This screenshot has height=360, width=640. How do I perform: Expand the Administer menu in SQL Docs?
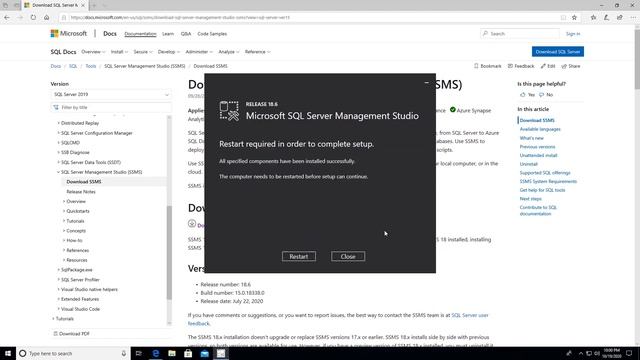(x=199, y=52)
